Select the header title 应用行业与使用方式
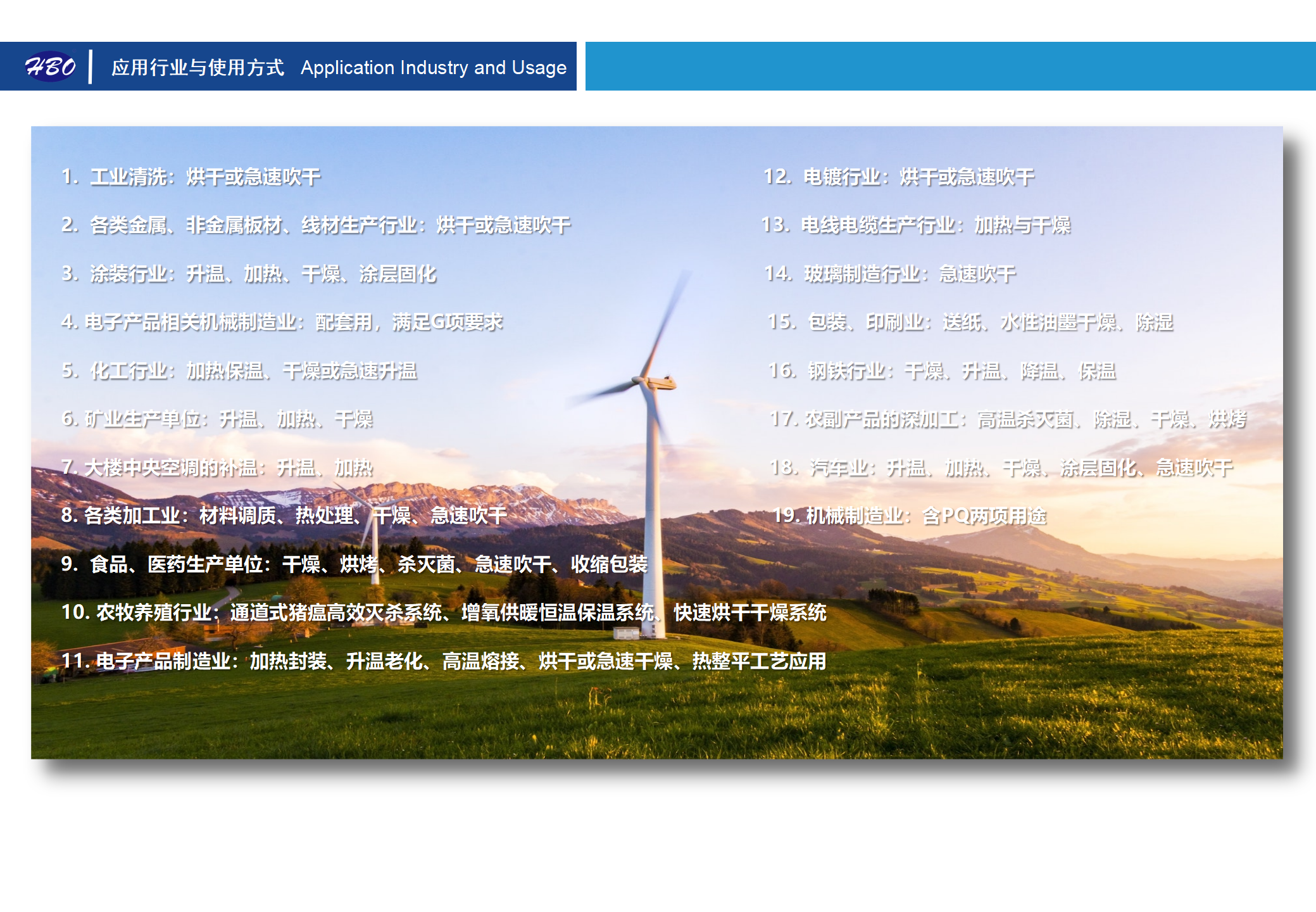The height and width of the screenshot is (912, 1316). [x=197, y=68]
